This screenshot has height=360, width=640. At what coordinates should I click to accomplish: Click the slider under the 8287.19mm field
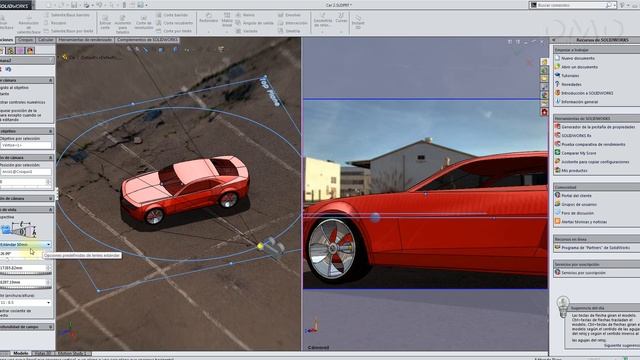pos(26,288)
